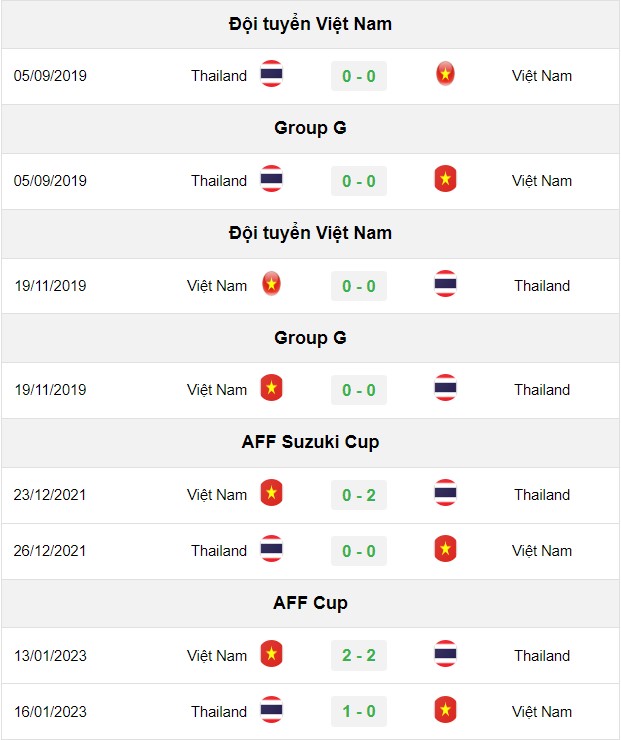The image size is (621, 740).
Task: Select the AFF Suzuki Cup header
Action: tap(310, 442)
